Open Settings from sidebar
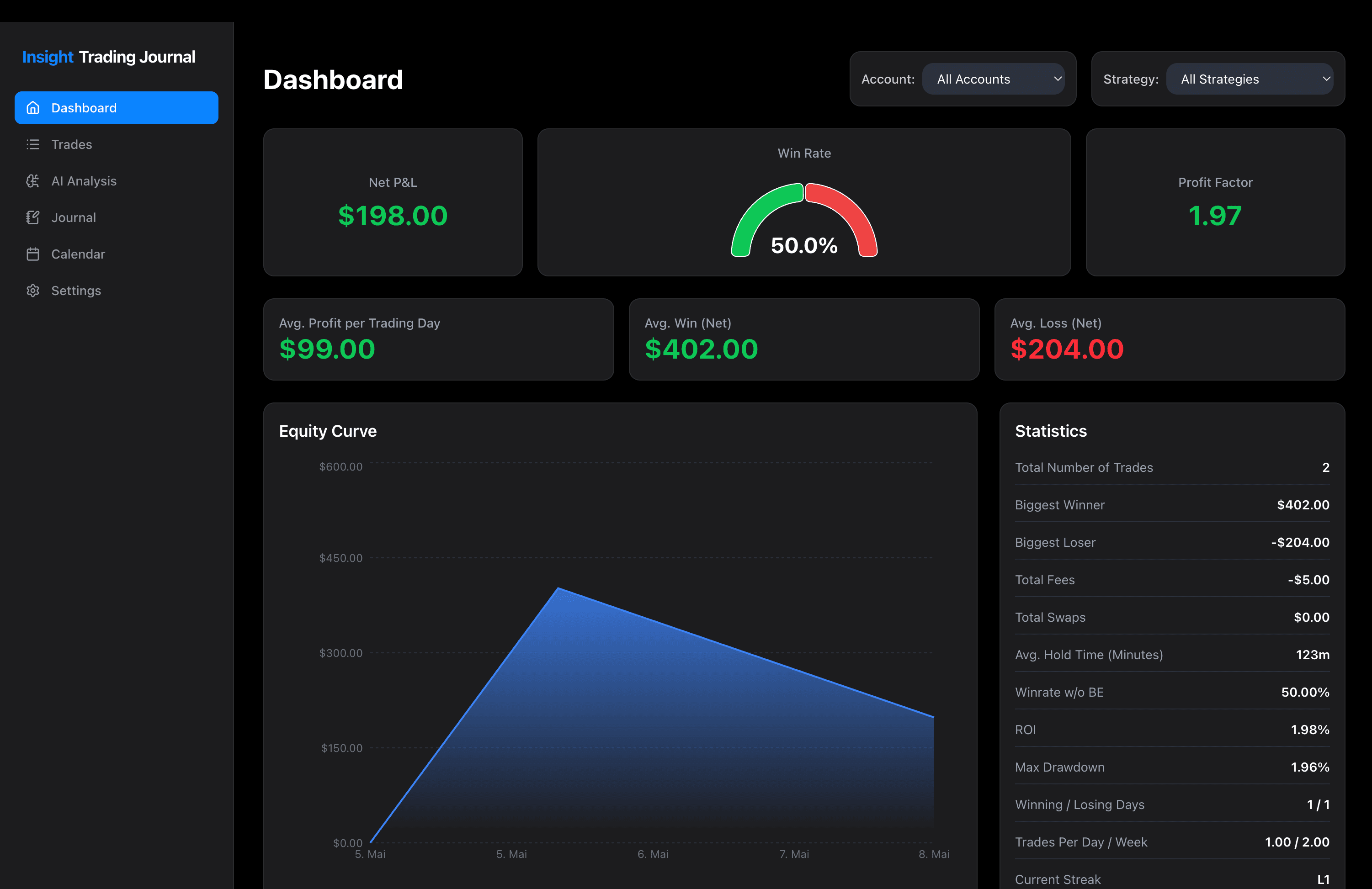The image size is (1372, 889). [117, 291]
